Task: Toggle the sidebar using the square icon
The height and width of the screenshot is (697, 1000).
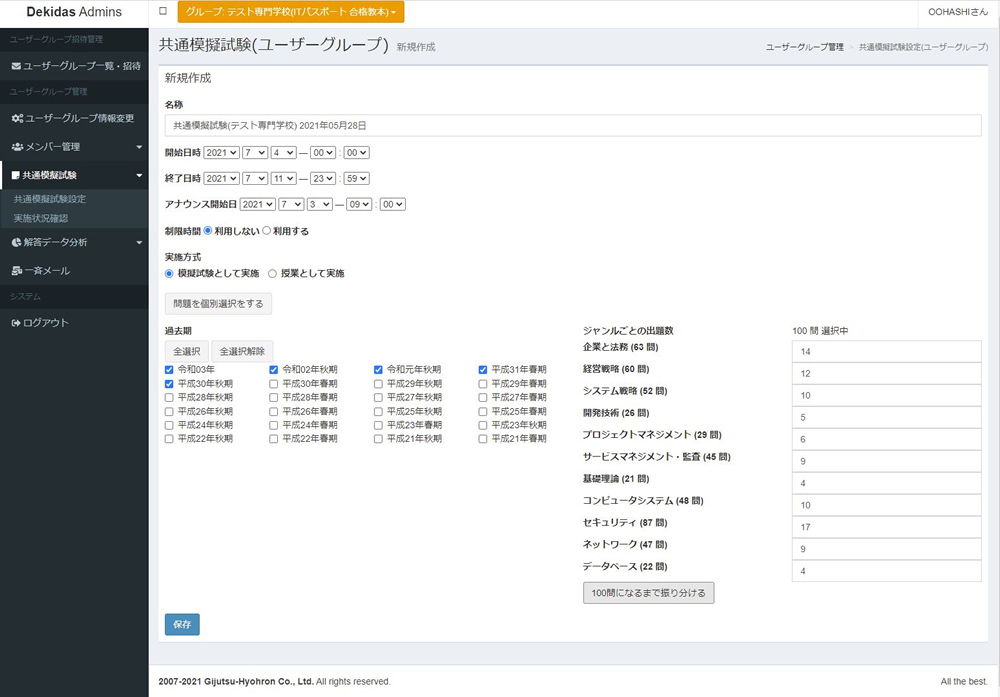Action: (x=163, y=11)
